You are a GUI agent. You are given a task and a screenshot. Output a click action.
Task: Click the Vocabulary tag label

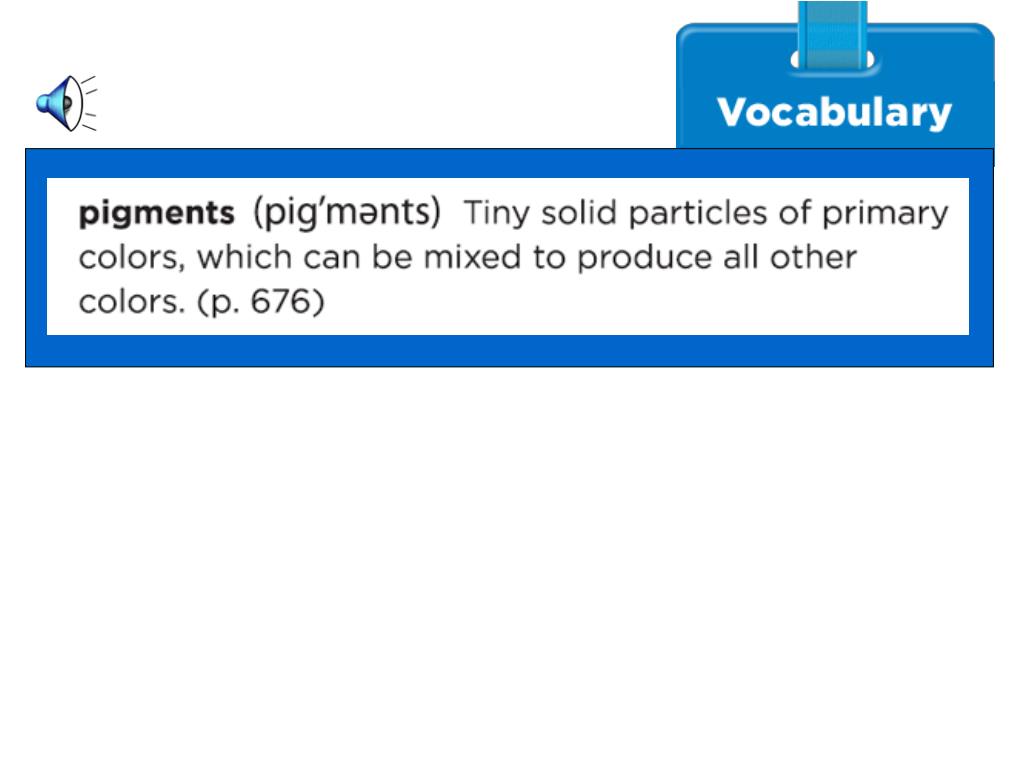(834, 112)
